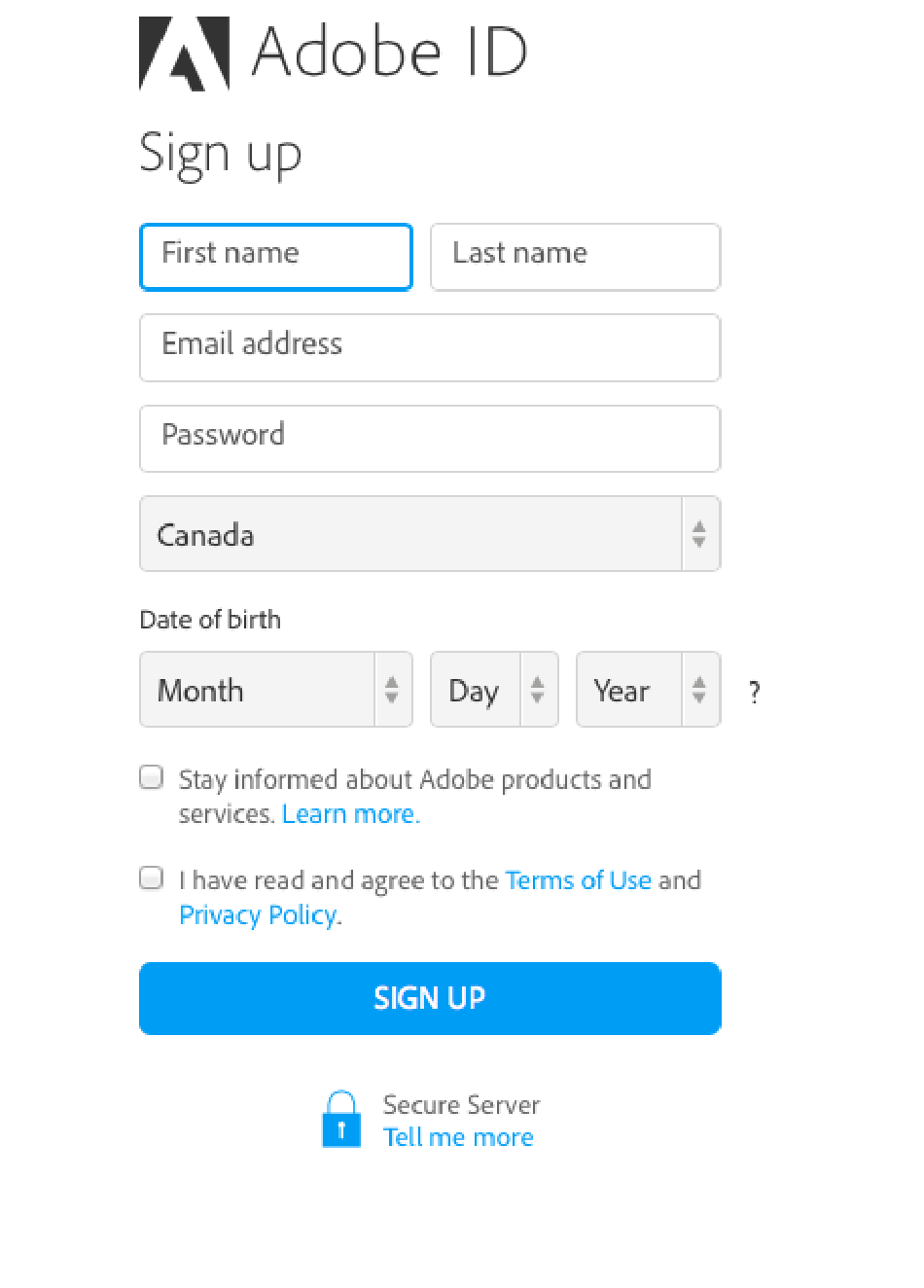Click the date of birth question mark
Image resolution: width=924 pixels, height=1288 pixels.
click(754, 693)
